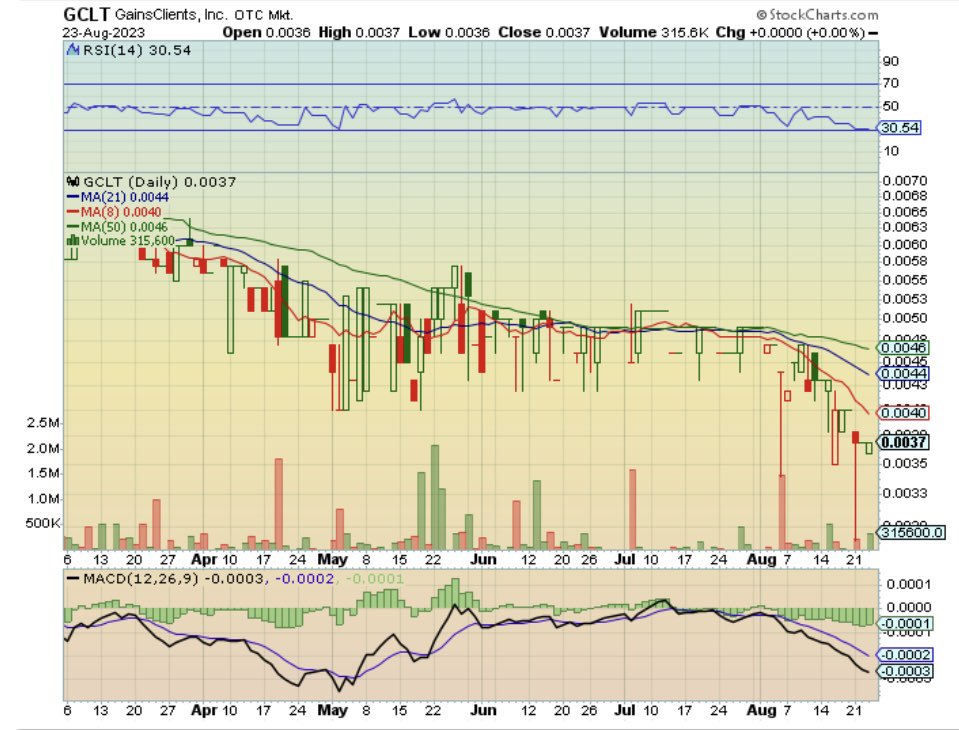Click the 0.0070 price axis label

905,181
